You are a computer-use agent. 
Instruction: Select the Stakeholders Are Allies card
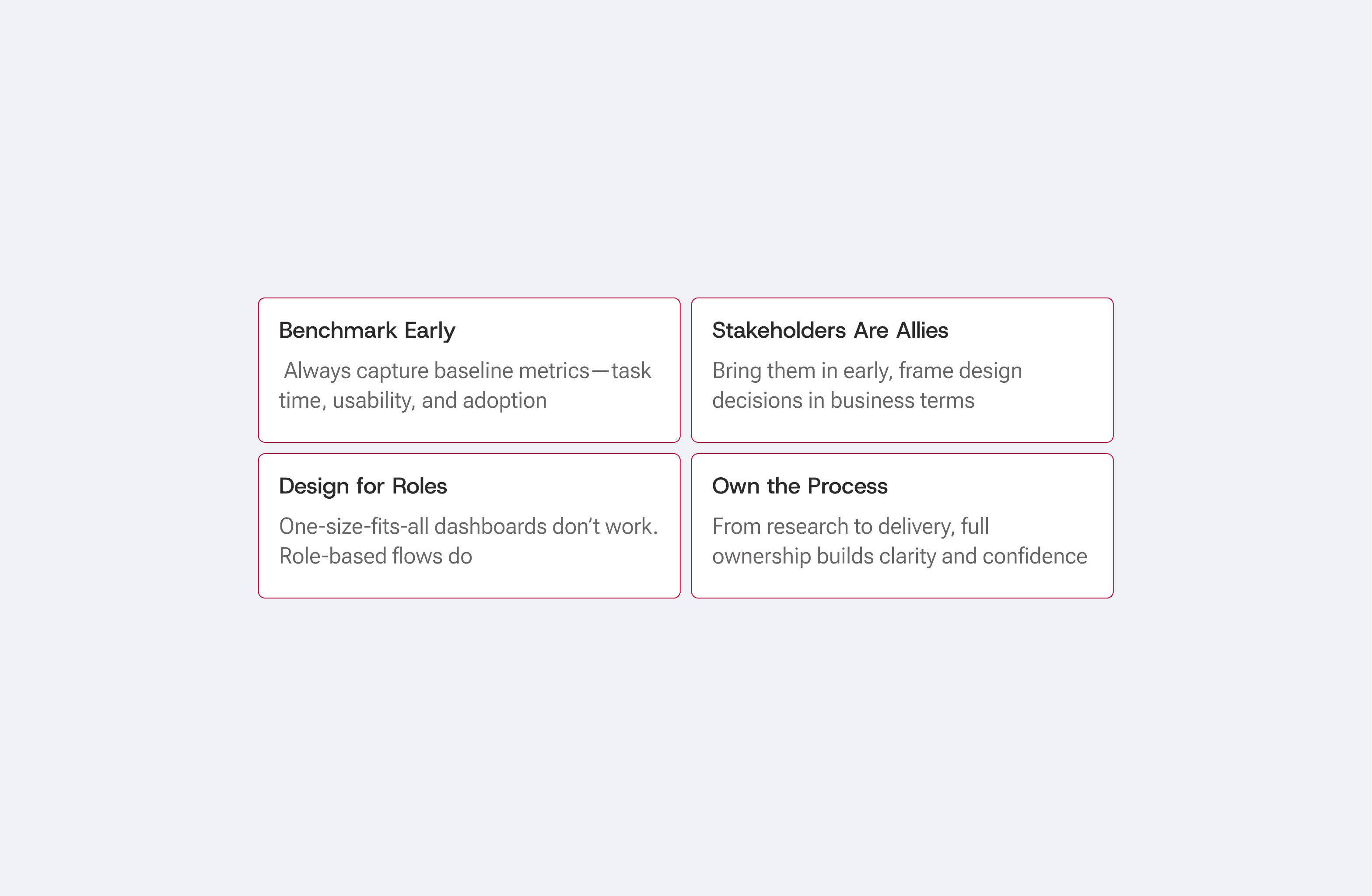tap(902, 370)
